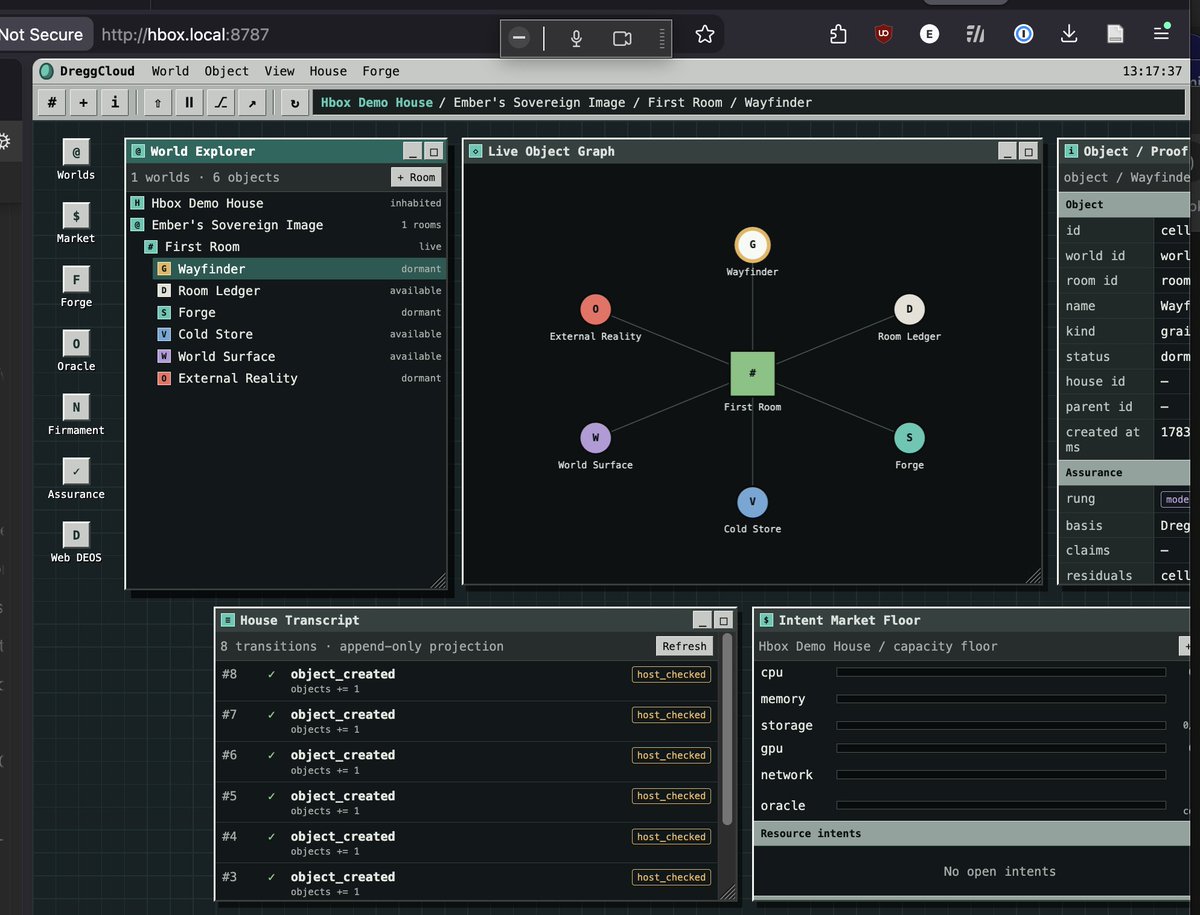Open the View menu
Image resolution: width=1200 pixels, height=915 pixels.
(x=280, y=71)
